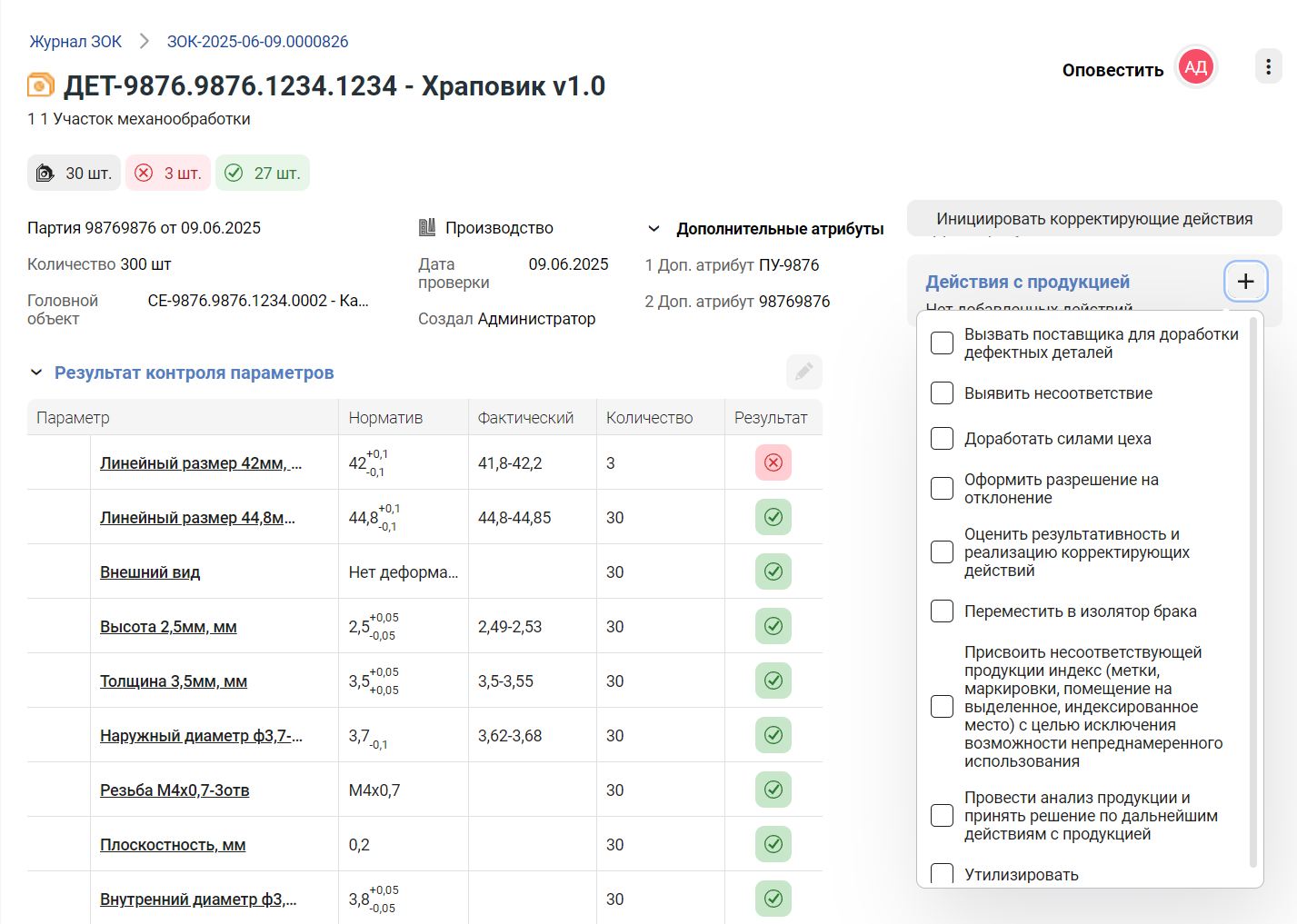The width and height of the screenshot is (1297, 924).
Task: Click the orange part icon beside the title
Action: pos(41,85)
